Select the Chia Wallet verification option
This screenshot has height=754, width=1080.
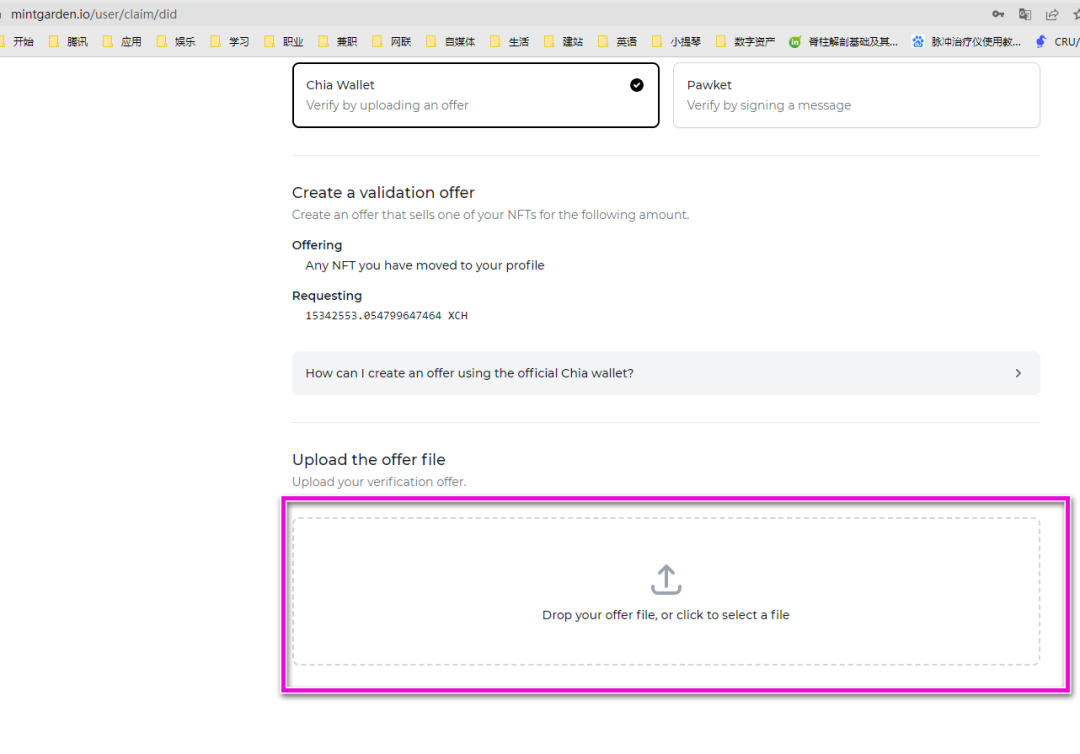pyautogui.click(x=475, y=95)
